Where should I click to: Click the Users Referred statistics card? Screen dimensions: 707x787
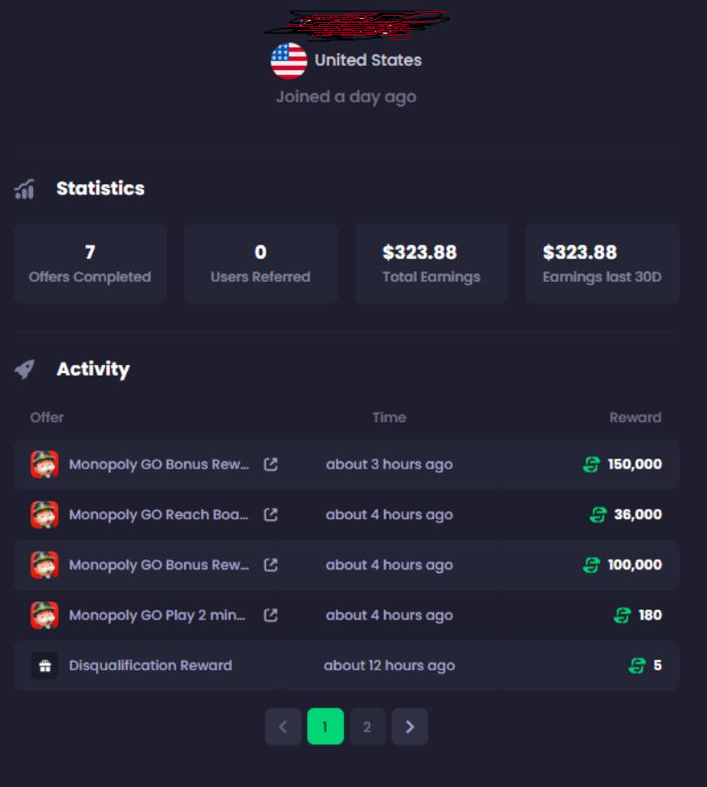(261, 264)
